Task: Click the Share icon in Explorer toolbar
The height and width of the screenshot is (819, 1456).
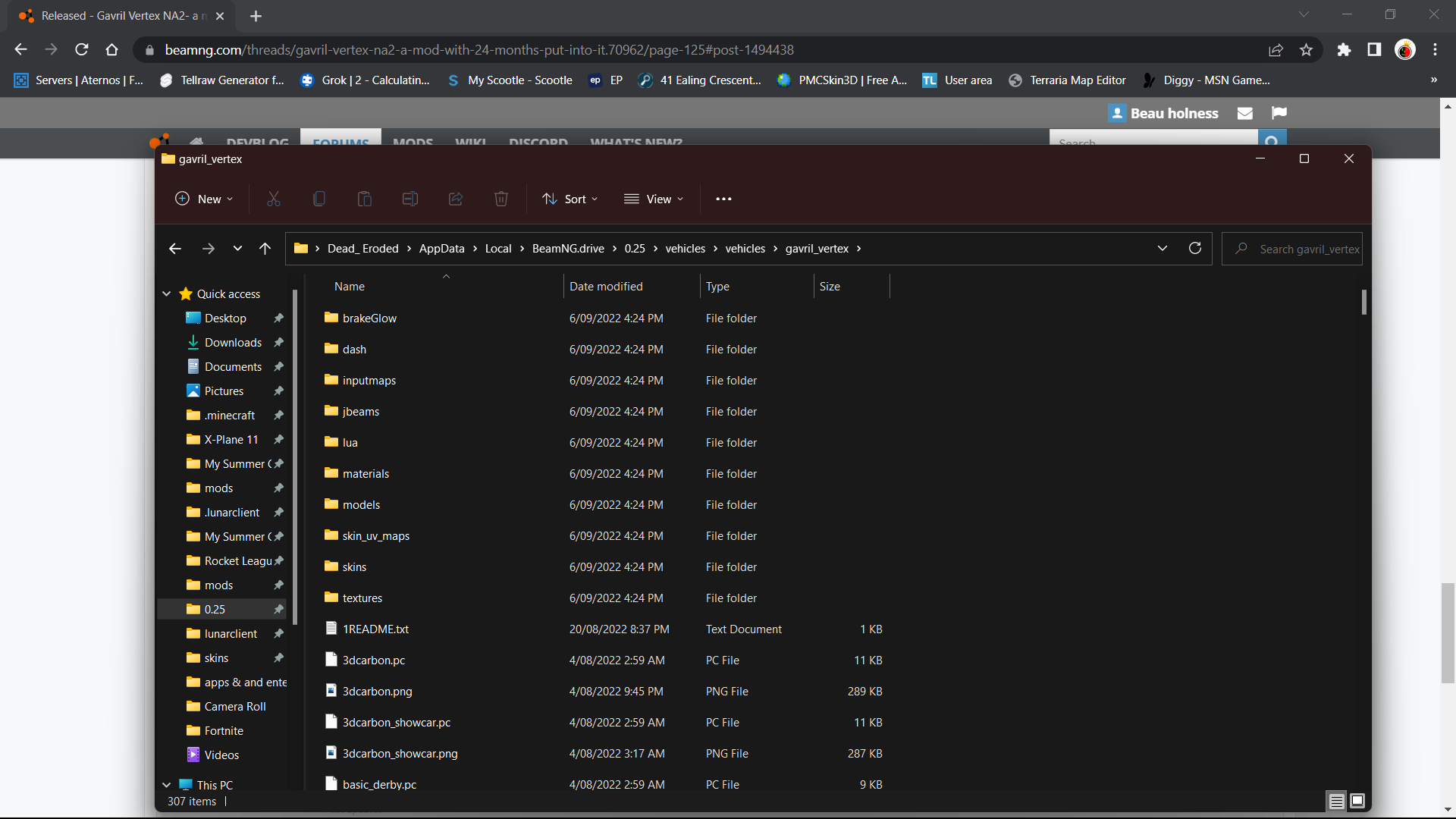Action: coord(456,199)
